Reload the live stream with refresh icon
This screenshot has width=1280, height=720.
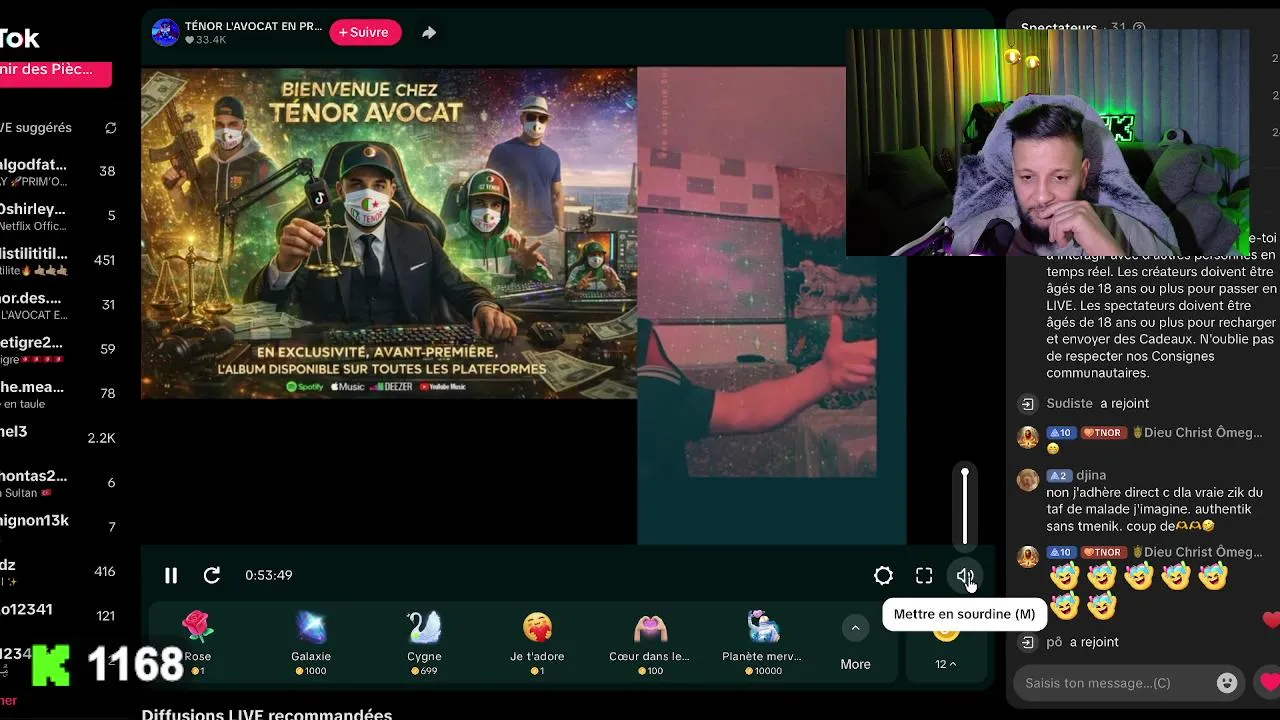coord(212,575)
